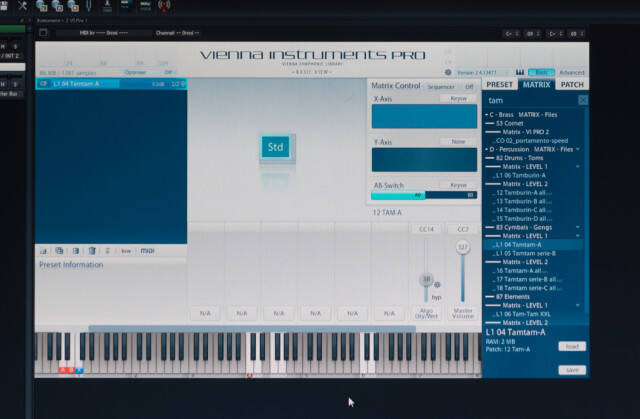Toggle the Optimize Off switch

[x=168, y=73]
